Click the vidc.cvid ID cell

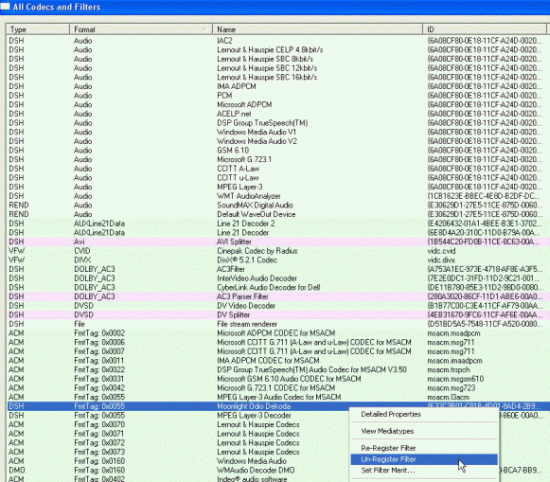(441, 251)
